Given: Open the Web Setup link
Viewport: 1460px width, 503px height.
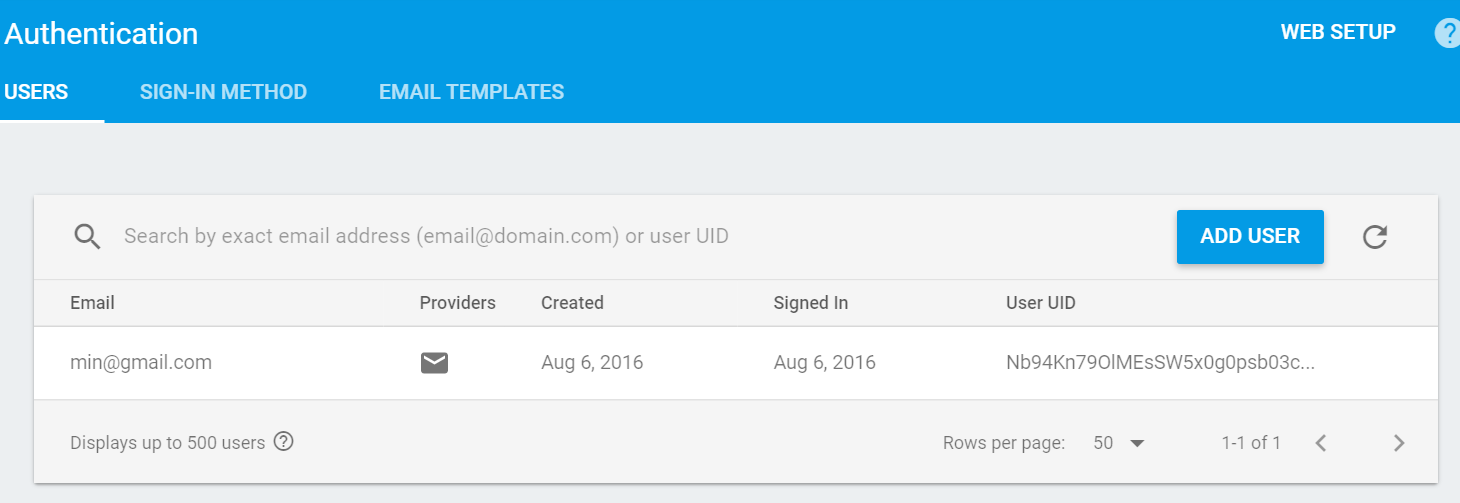Looking at the screenshot, I should pyautogui.click(x=1338, y=32).
